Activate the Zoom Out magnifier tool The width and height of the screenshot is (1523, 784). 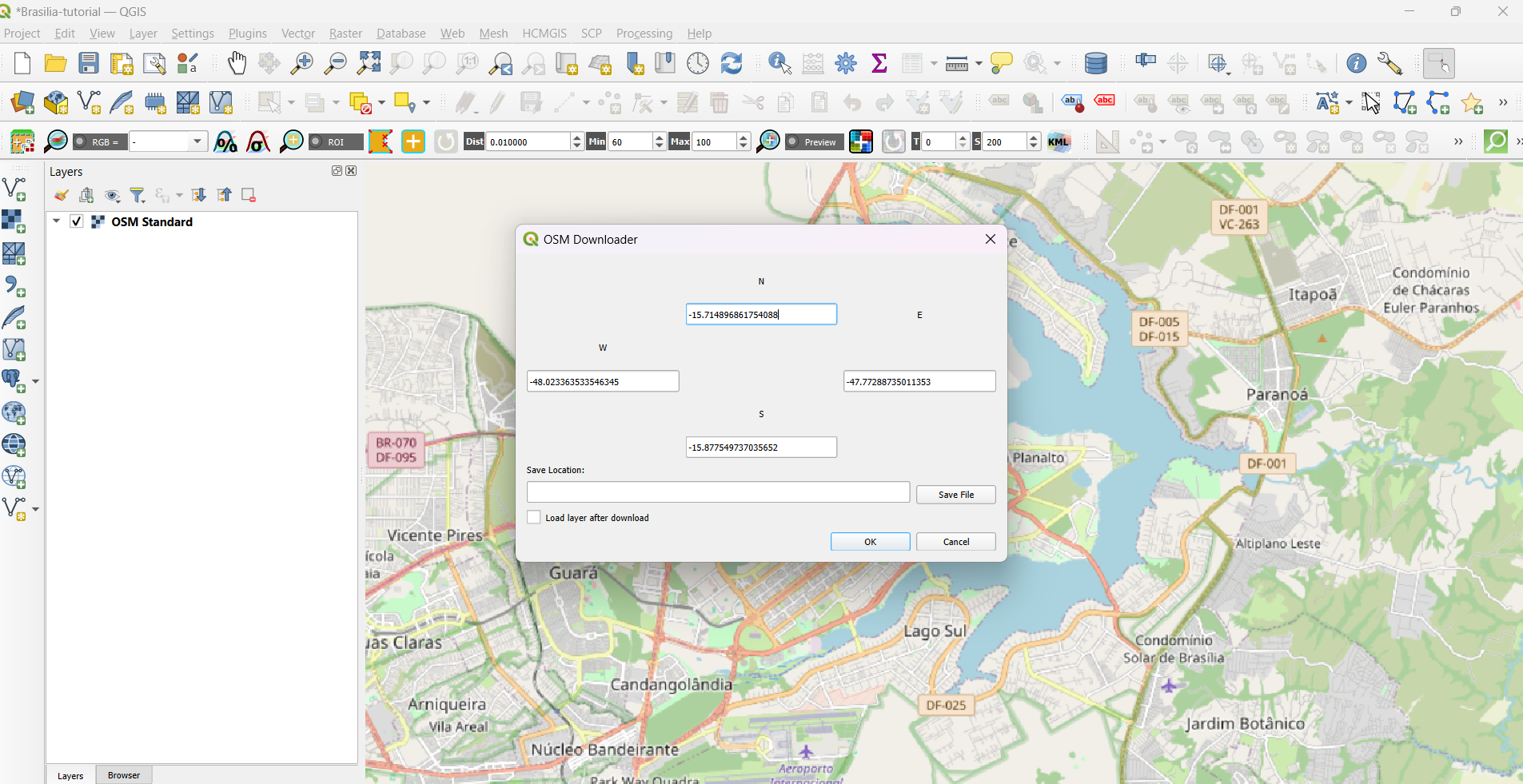pyautogui.click(x=336, y=63)
